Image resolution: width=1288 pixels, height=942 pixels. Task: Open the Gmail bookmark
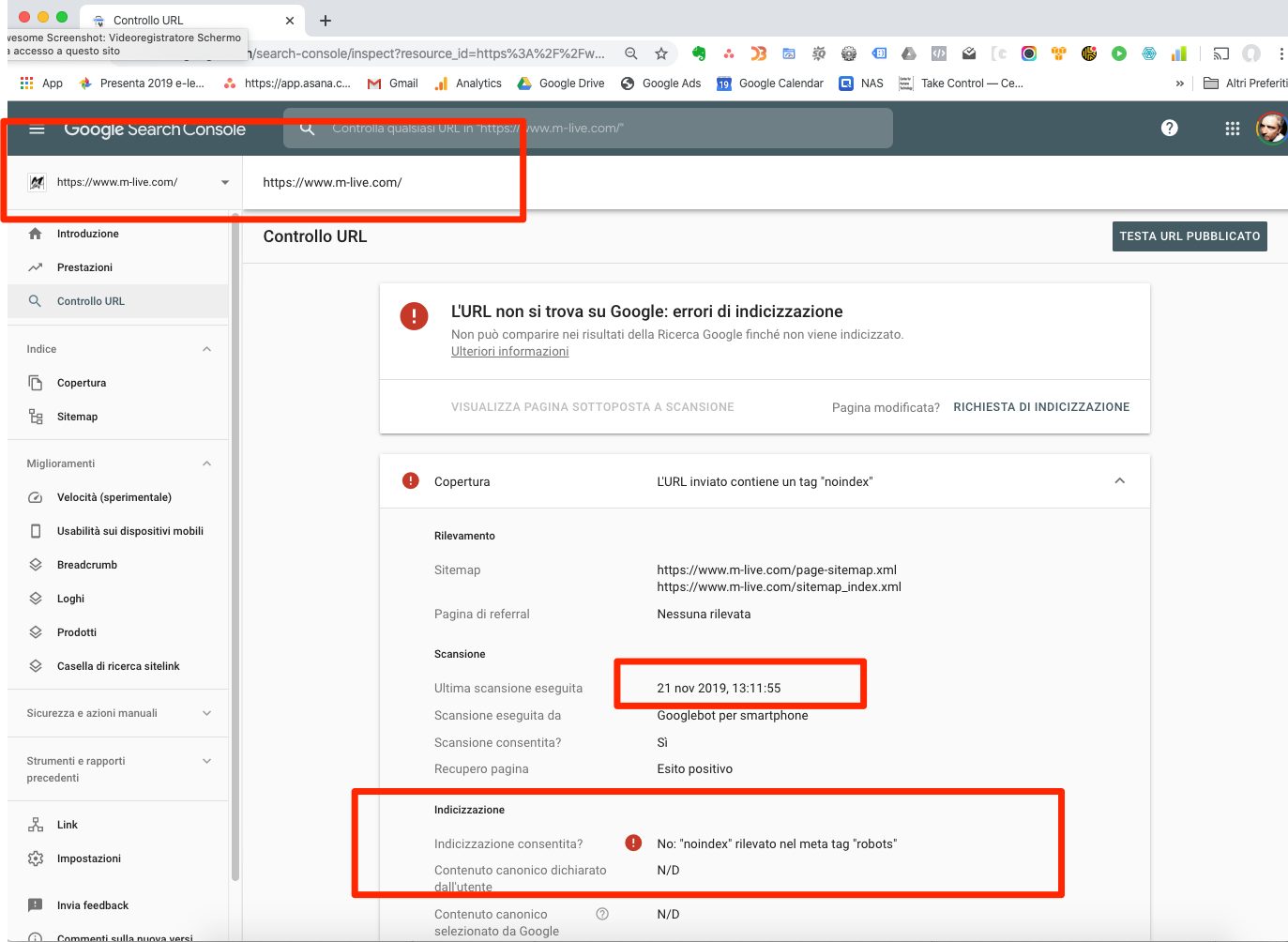tap(392, 84)
